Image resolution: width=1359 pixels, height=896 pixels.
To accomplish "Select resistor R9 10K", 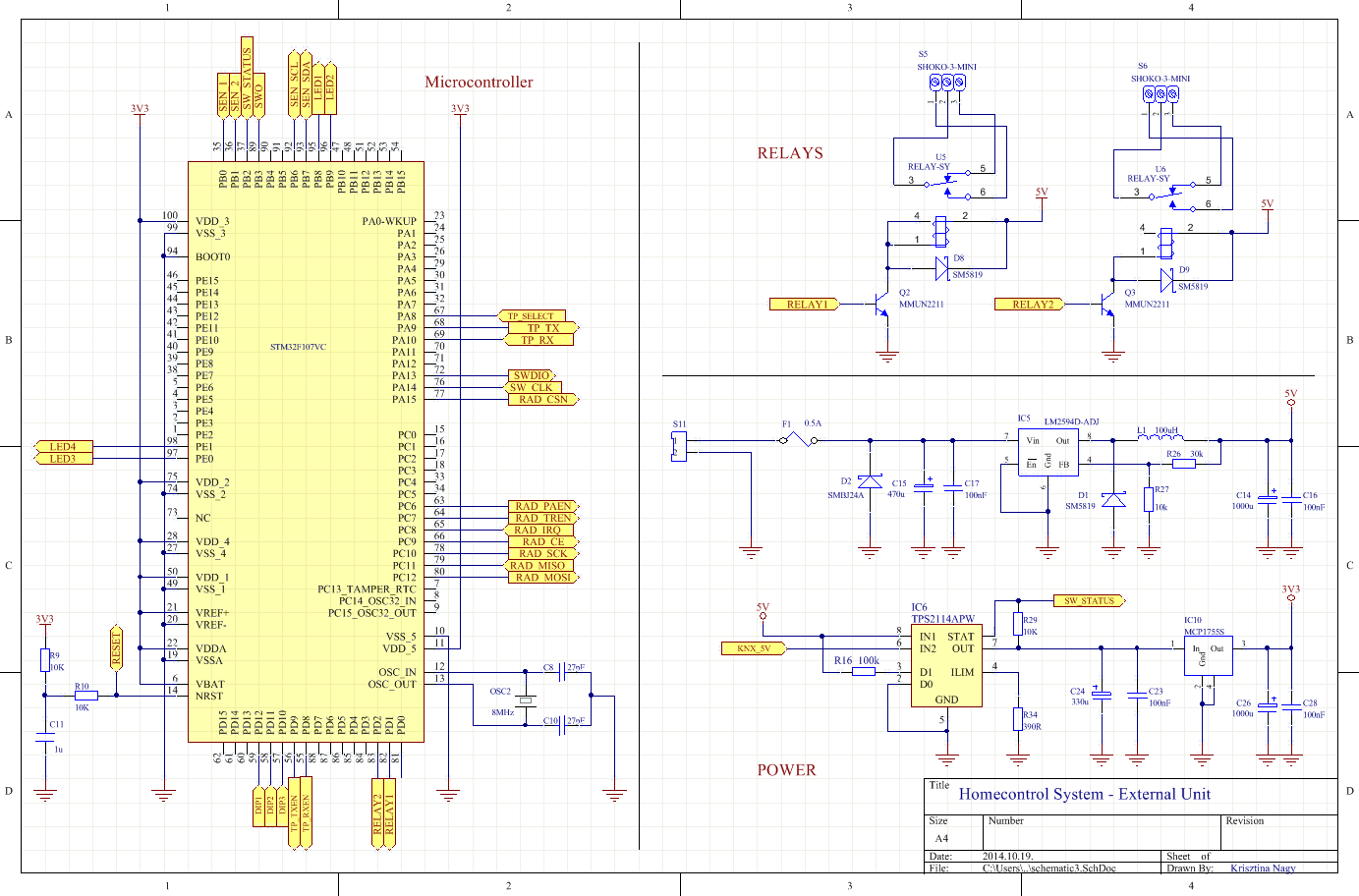I will click(x=45, y=660).
